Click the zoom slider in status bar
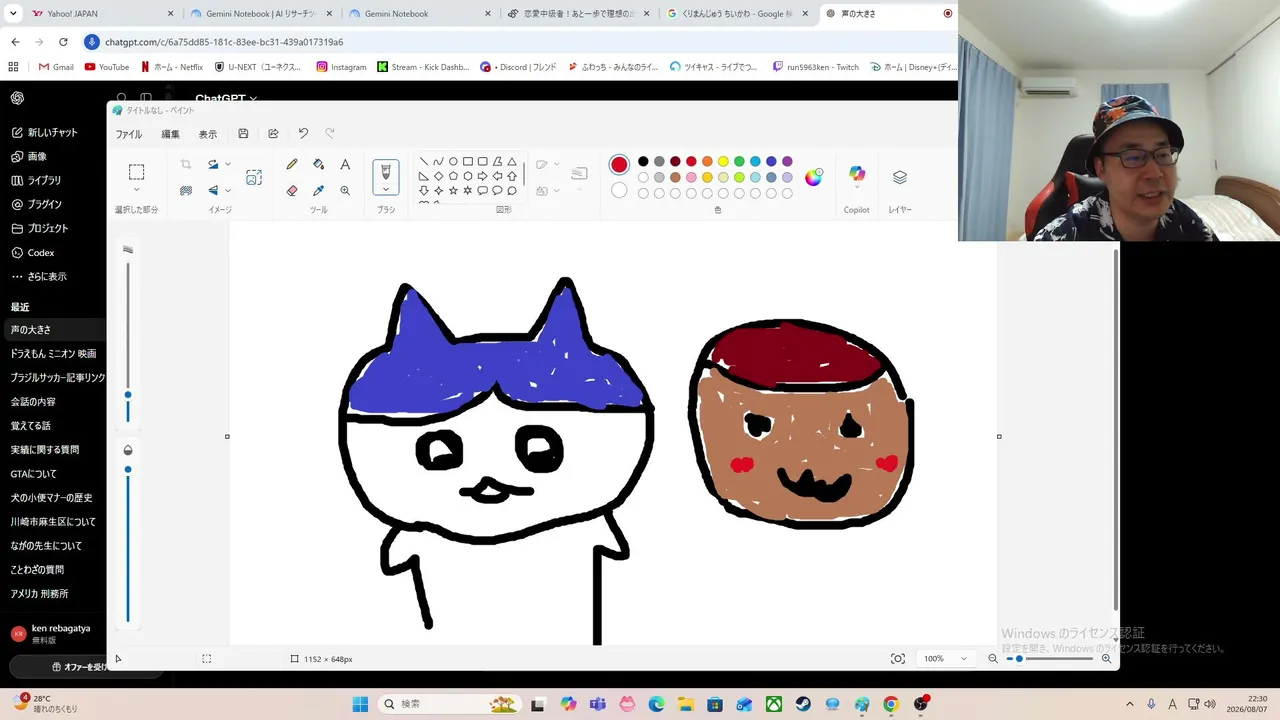Screen dimensions: 1280x720 1049,659
